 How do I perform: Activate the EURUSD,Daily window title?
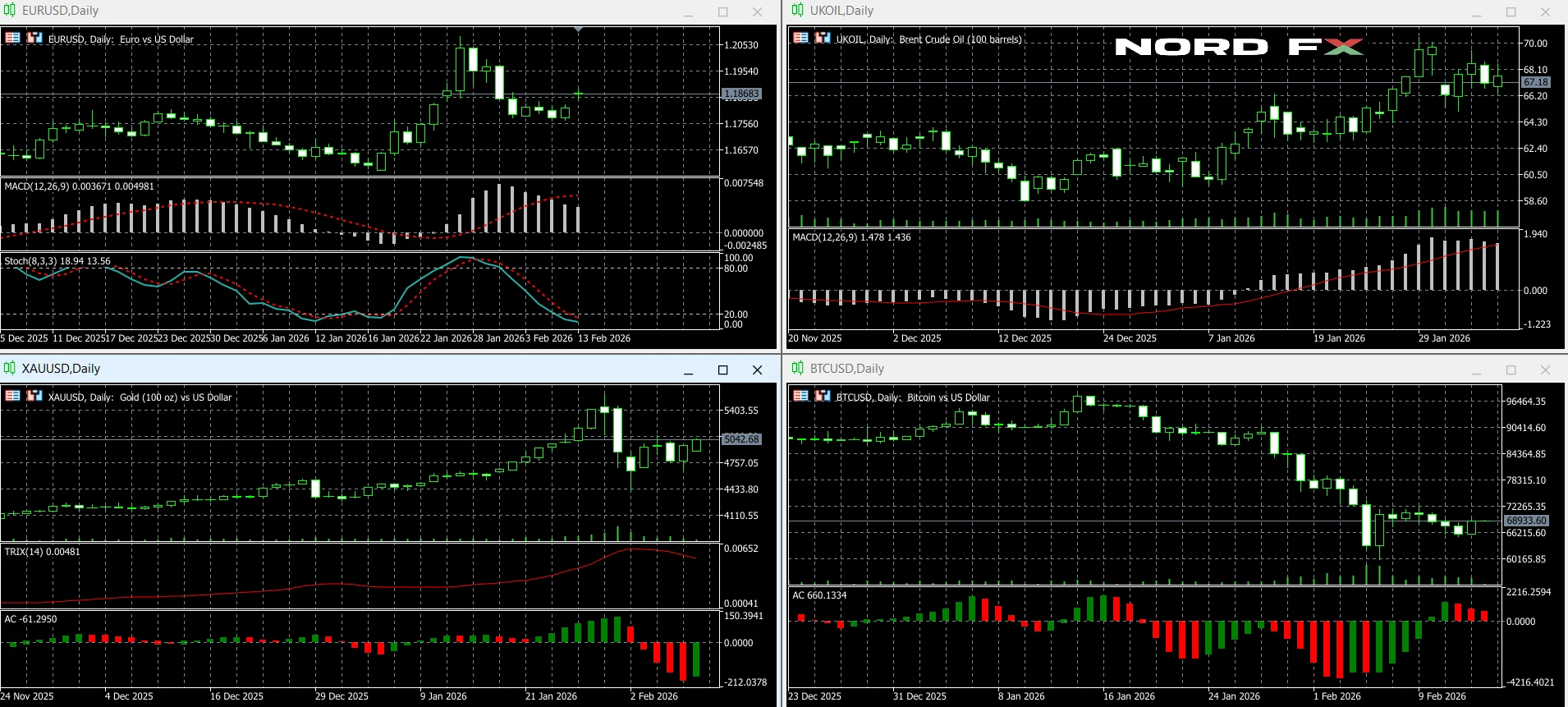60,11
